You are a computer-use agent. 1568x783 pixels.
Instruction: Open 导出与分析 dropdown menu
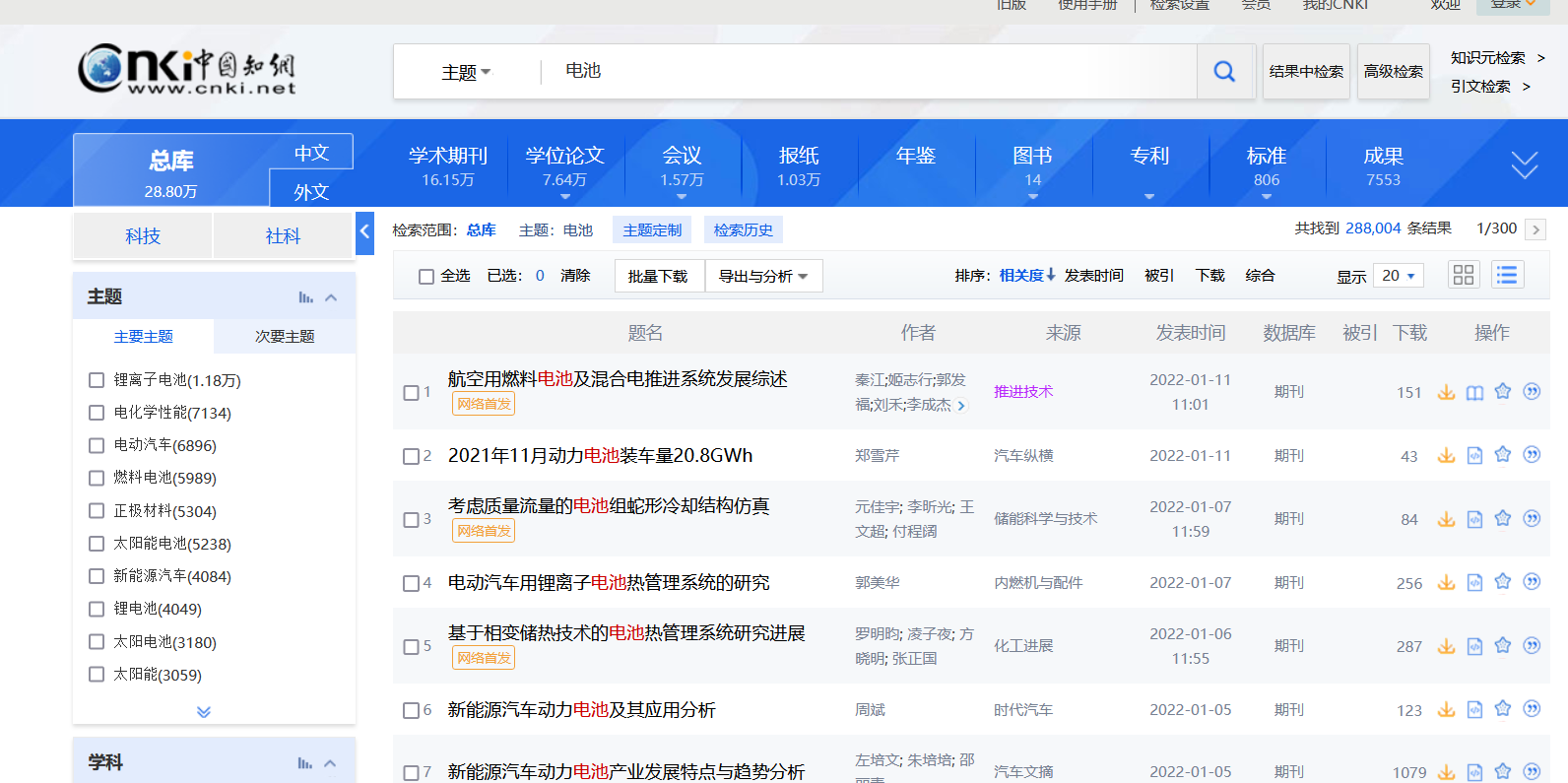click(763, 276)
